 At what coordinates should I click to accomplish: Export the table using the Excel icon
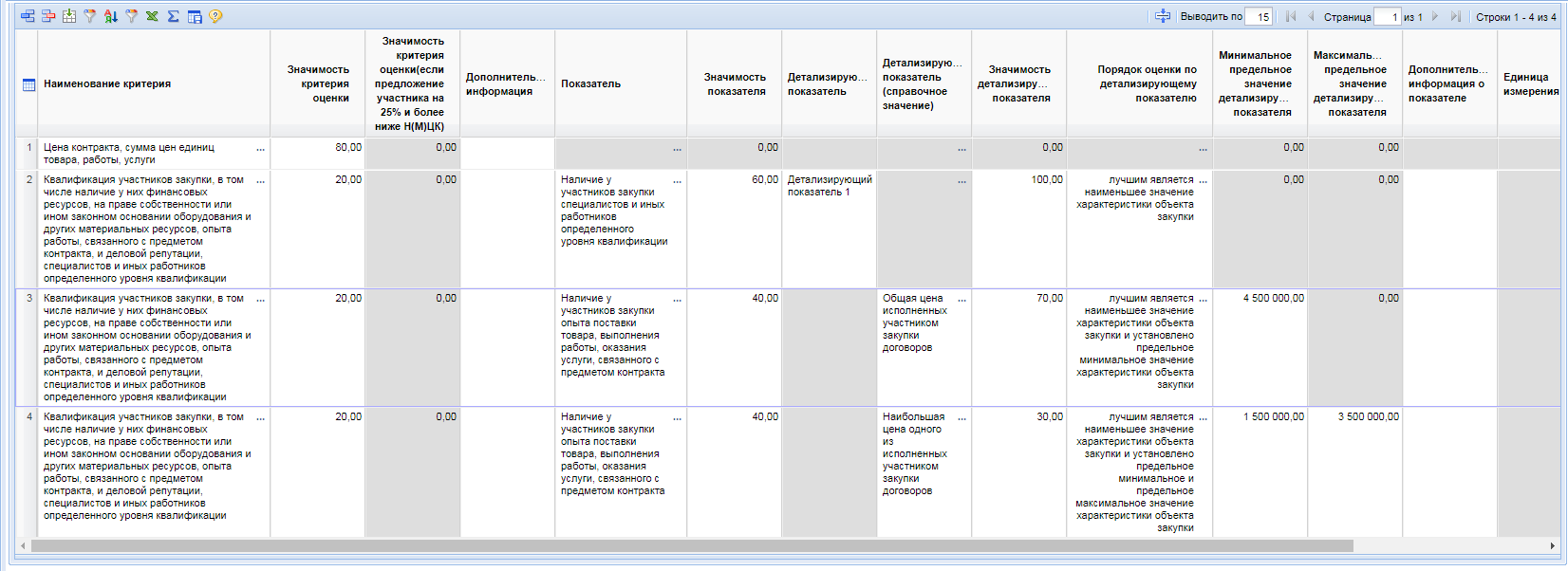click(152, 16)
